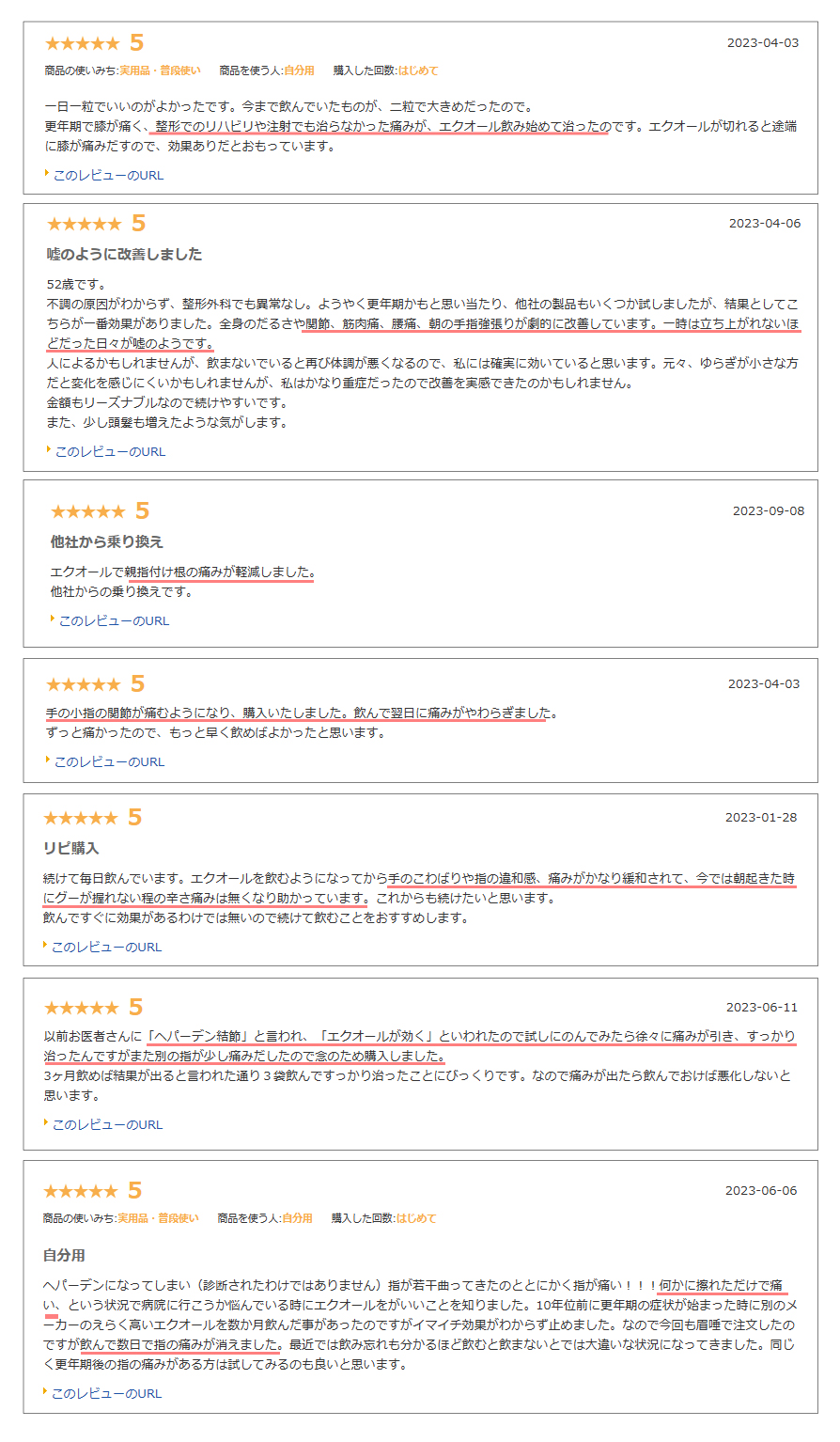The image size is (840, 1442).
Task: Click arrow icon before URL link in 他社から乗り換え review
Action: click(x=53, y=619)
